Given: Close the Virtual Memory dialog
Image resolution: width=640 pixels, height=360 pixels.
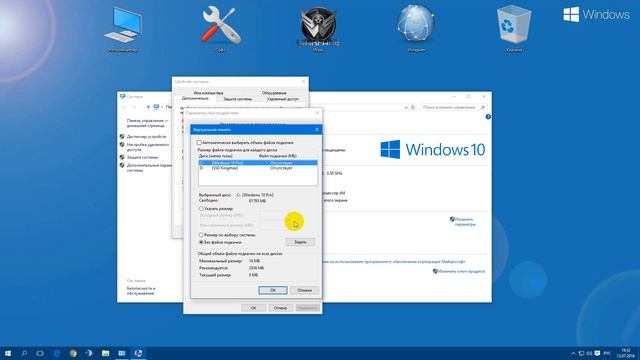Looking at the screenshot, I should click(317, 130).
